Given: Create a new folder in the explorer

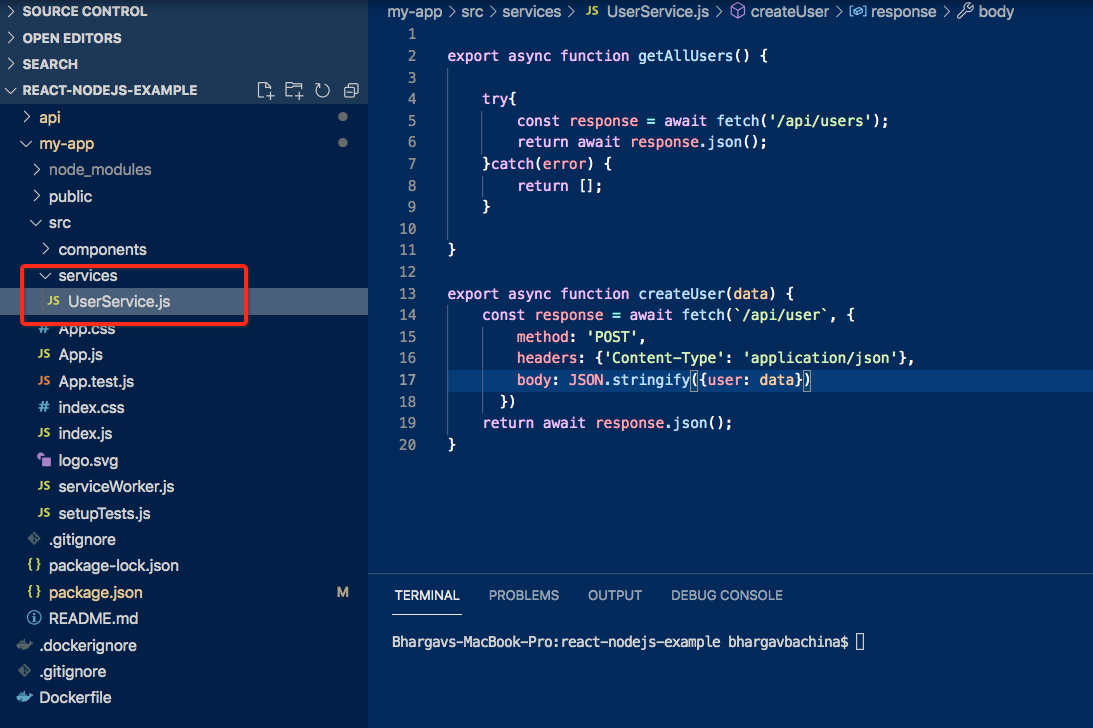Looking at the screenshot, I should point(294,90).
